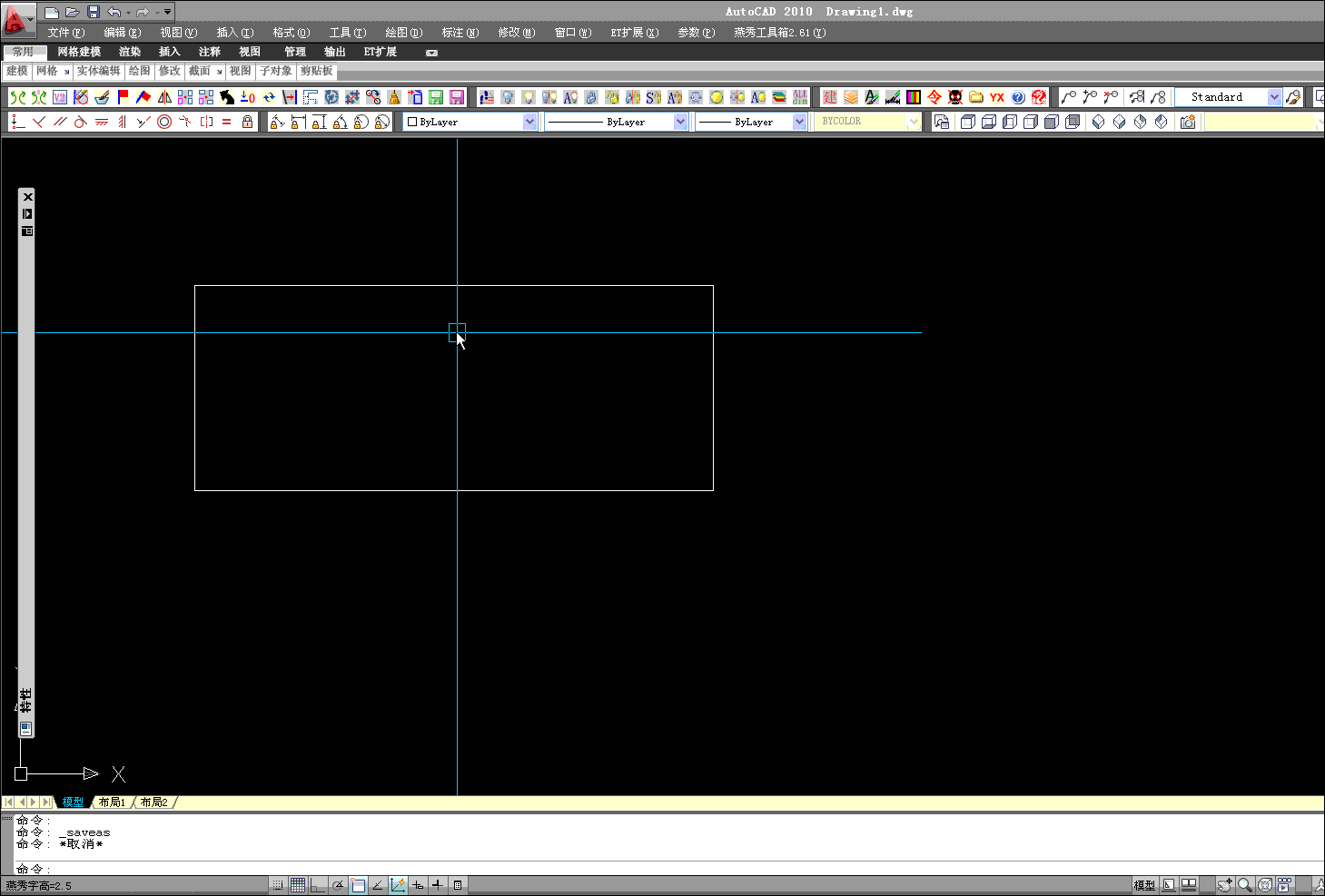The width and height of the screenshot is (1325, 896).
Task: Click the red 建 icon
Action: tap(830, 97)
